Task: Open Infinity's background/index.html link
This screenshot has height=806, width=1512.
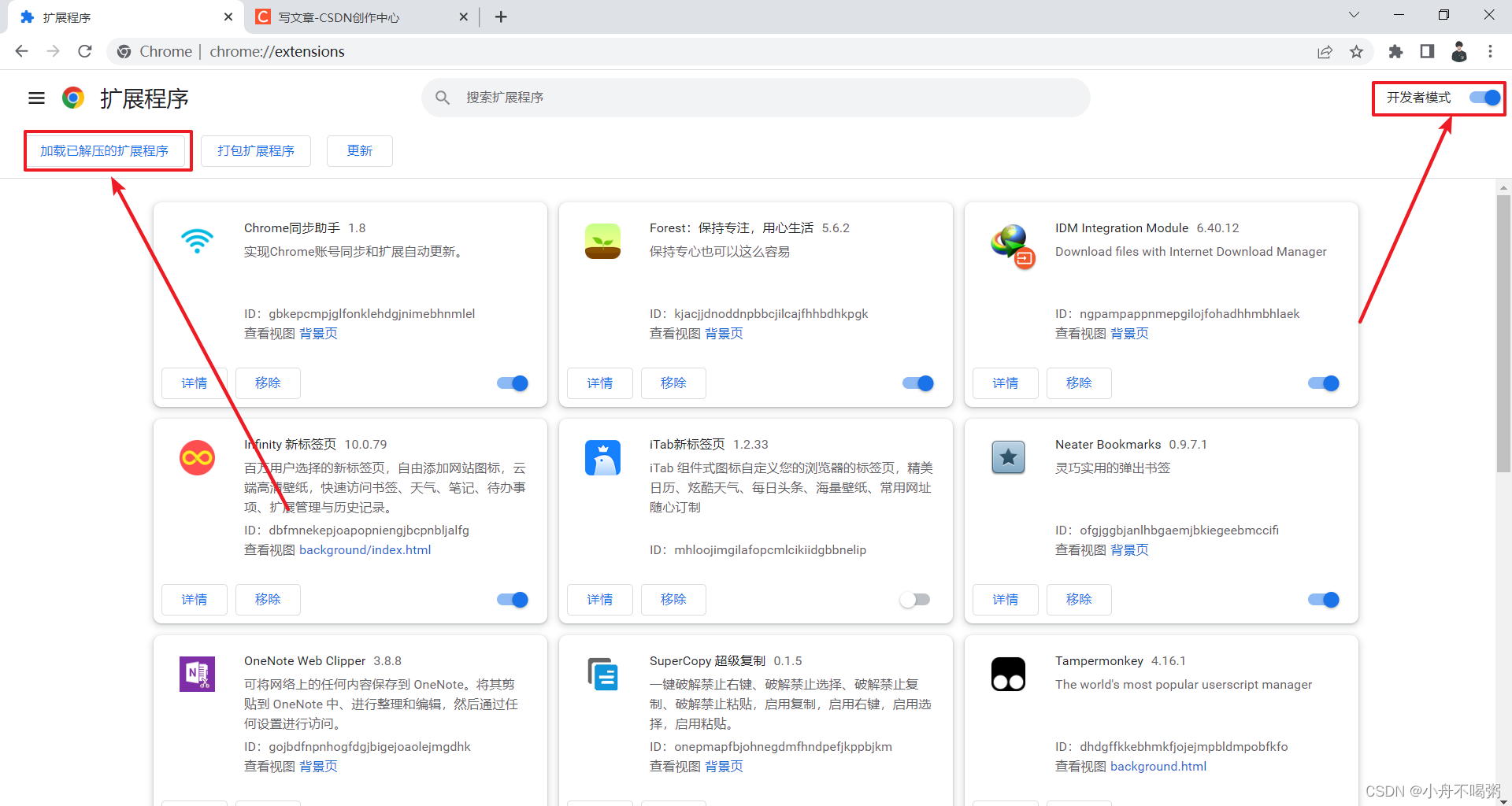Action: (365, 549)
